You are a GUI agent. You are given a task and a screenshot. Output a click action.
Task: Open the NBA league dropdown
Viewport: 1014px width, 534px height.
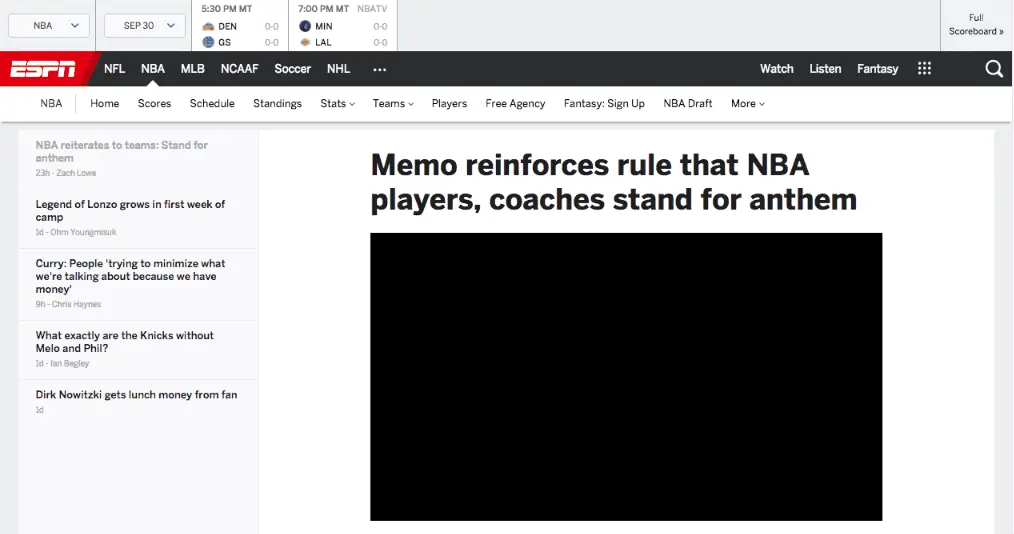[48, 26]
